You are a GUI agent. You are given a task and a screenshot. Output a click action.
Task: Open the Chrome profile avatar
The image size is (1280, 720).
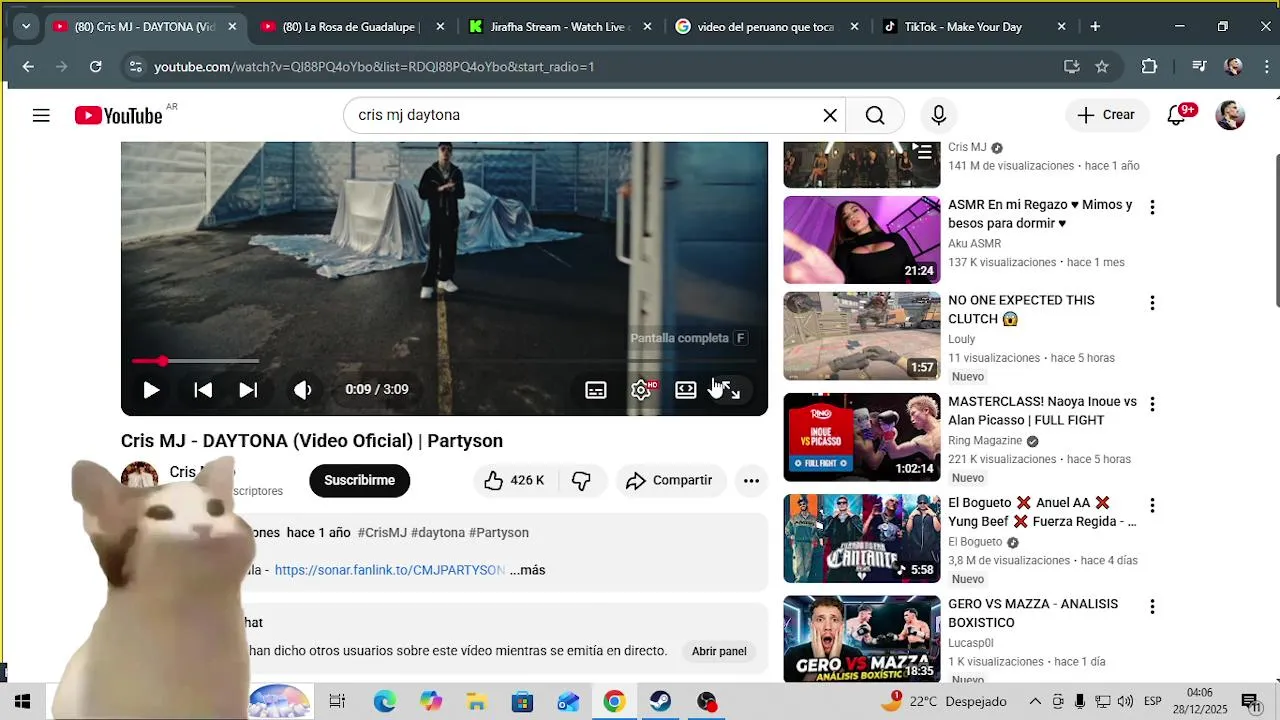tap(1233, 67)
